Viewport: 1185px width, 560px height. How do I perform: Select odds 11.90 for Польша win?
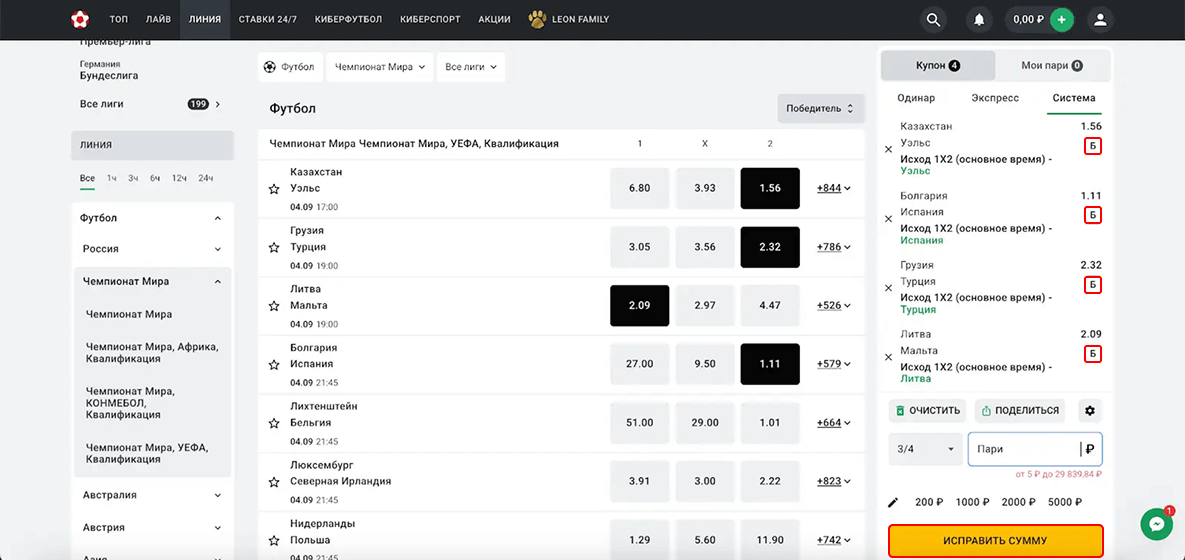pos(770,540)
